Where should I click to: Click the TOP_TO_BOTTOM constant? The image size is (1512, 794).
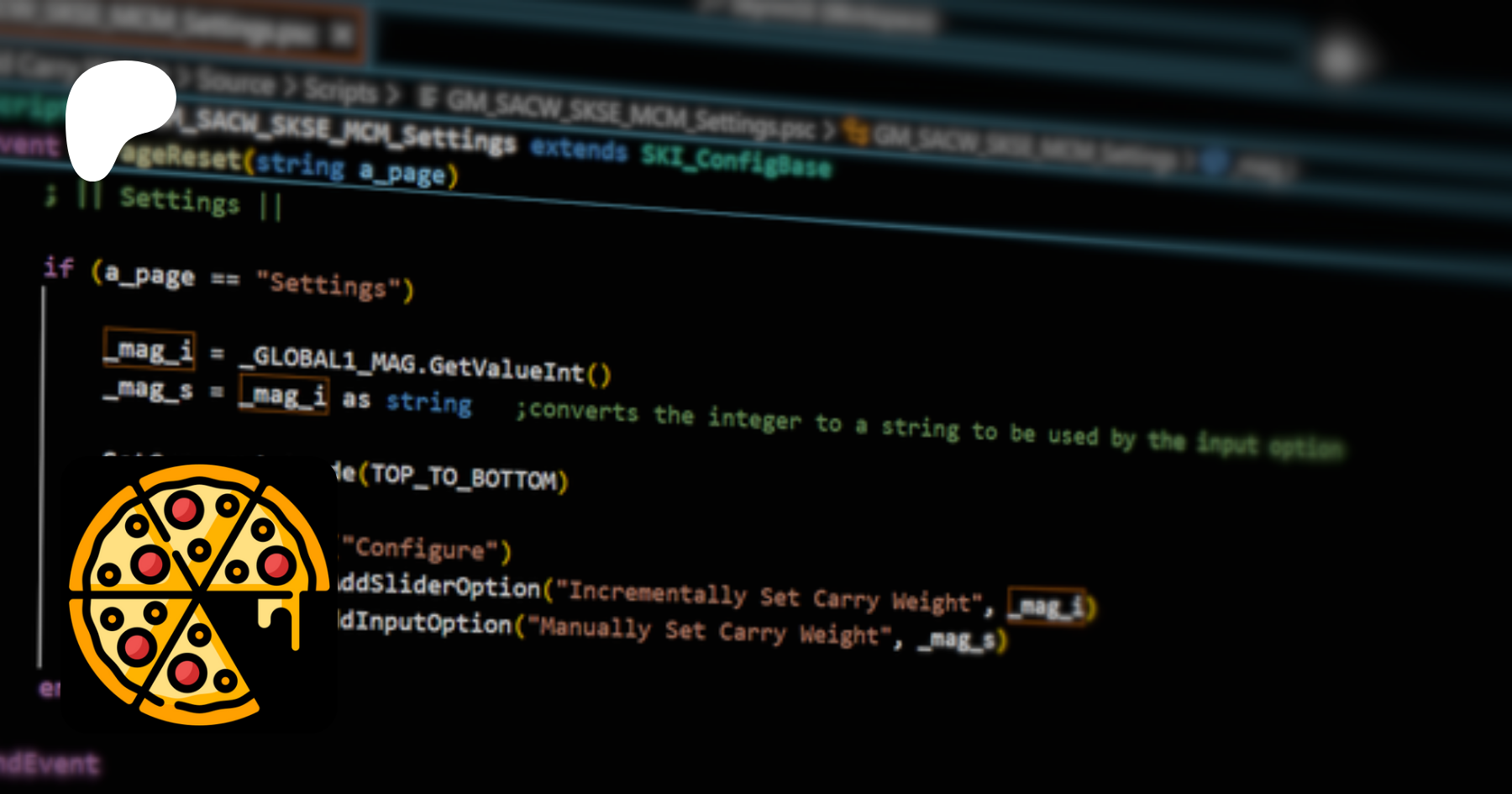point(464,477)
